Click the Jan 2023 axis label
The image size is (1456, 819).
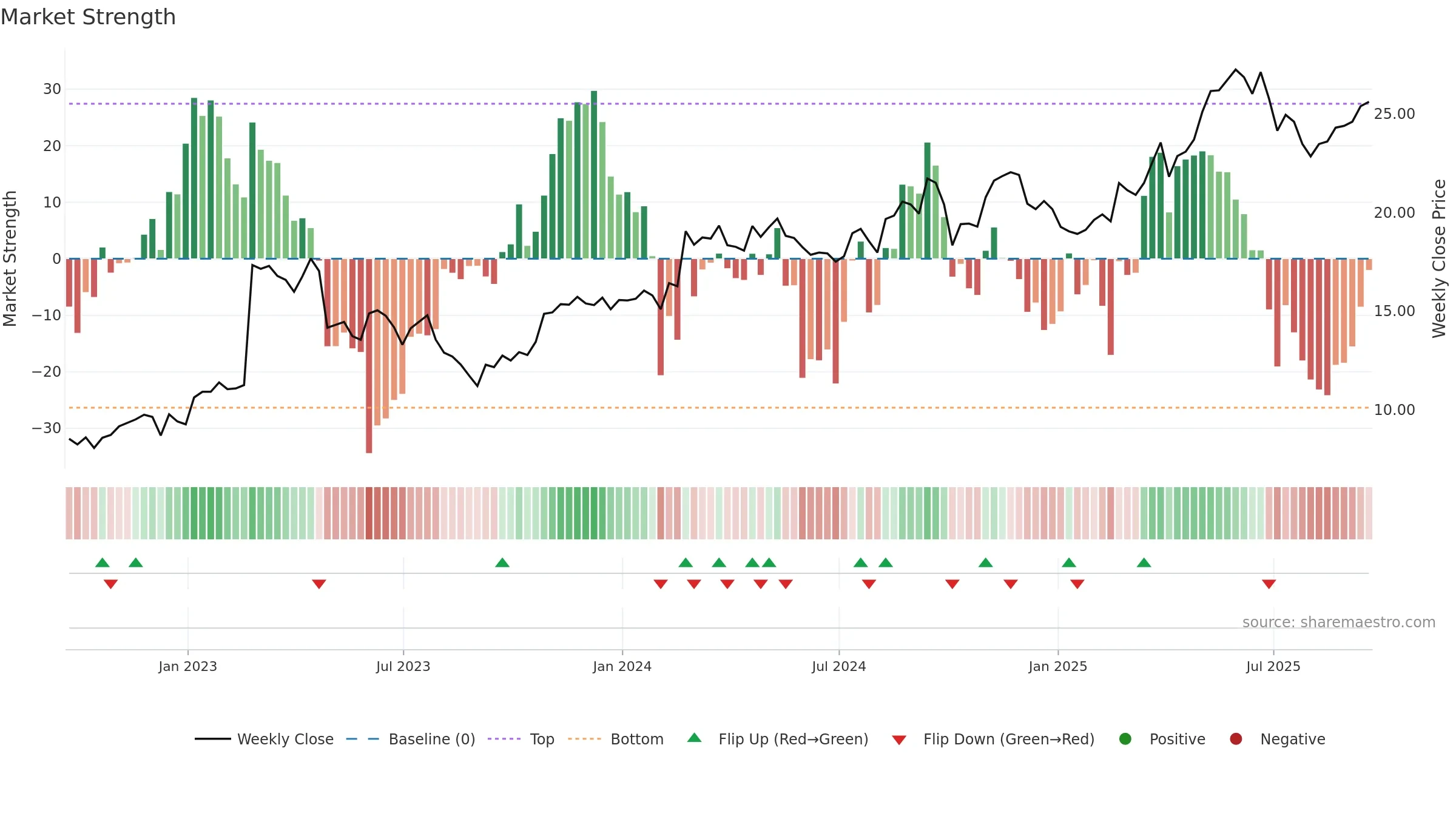coord(187,666)
